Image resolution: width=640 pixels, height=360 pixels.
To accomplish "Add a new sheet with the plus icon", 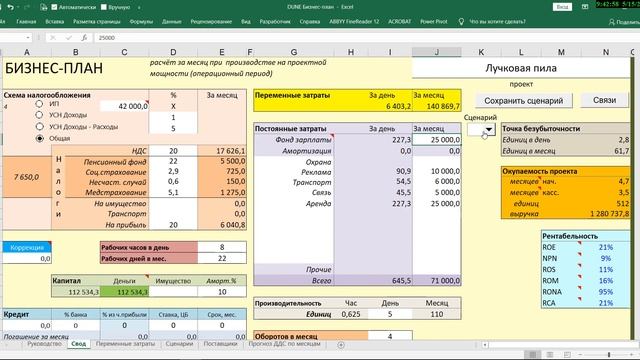I will click(x=341, y=344).
